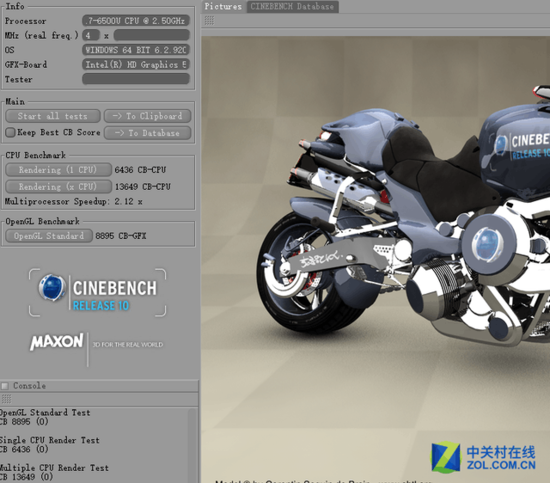Launch the OpenGL Standard benchmark
The image size is (550, 483).
(x=49, y=236)
